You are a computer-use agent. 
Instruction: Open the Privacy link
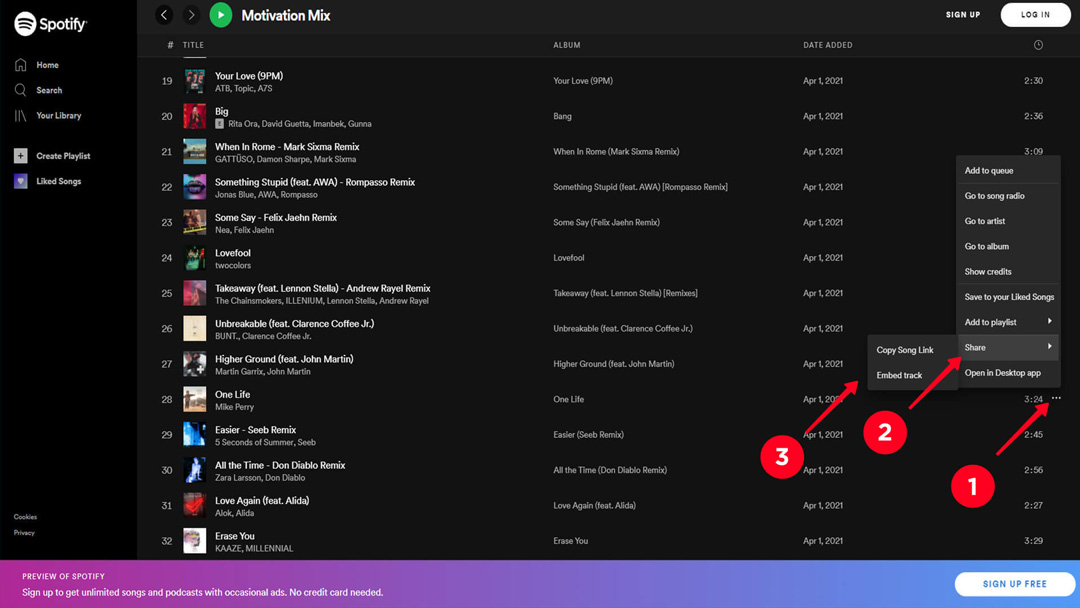(x=24, y=533)
